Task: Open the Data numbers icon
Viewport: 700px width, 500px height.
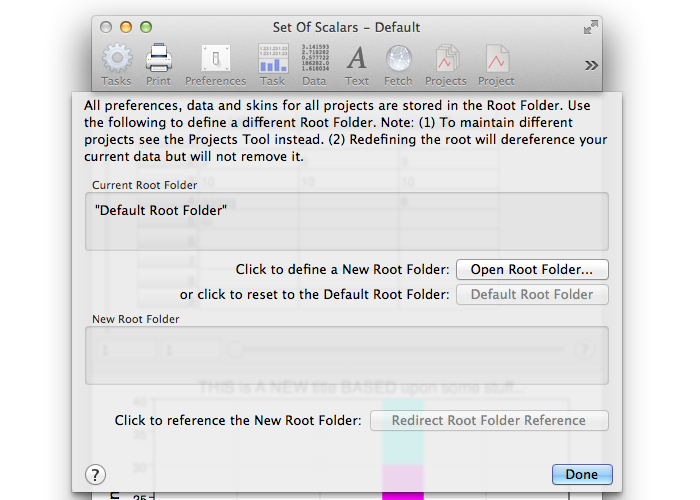Action: coord(315,58)
